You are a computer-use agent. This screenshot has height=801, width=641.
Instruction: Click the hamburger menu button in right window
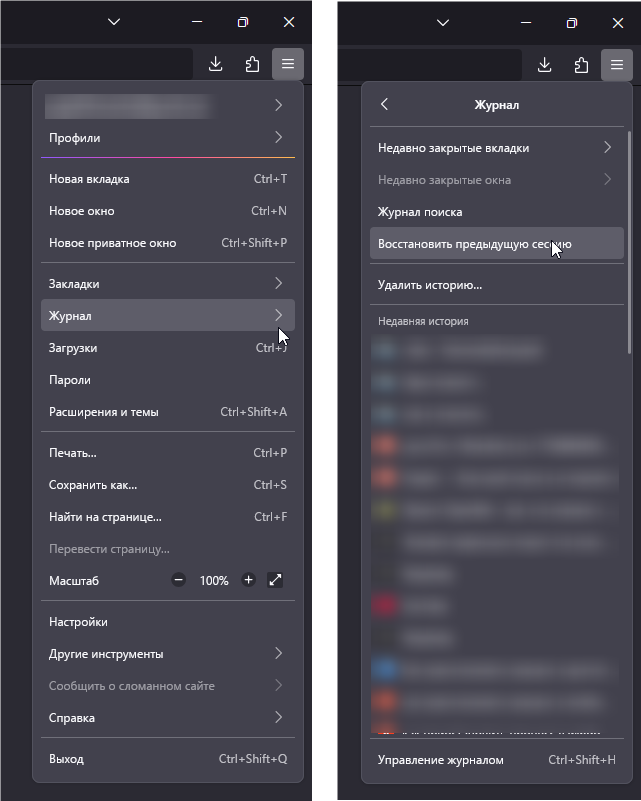tap(616, 65)
